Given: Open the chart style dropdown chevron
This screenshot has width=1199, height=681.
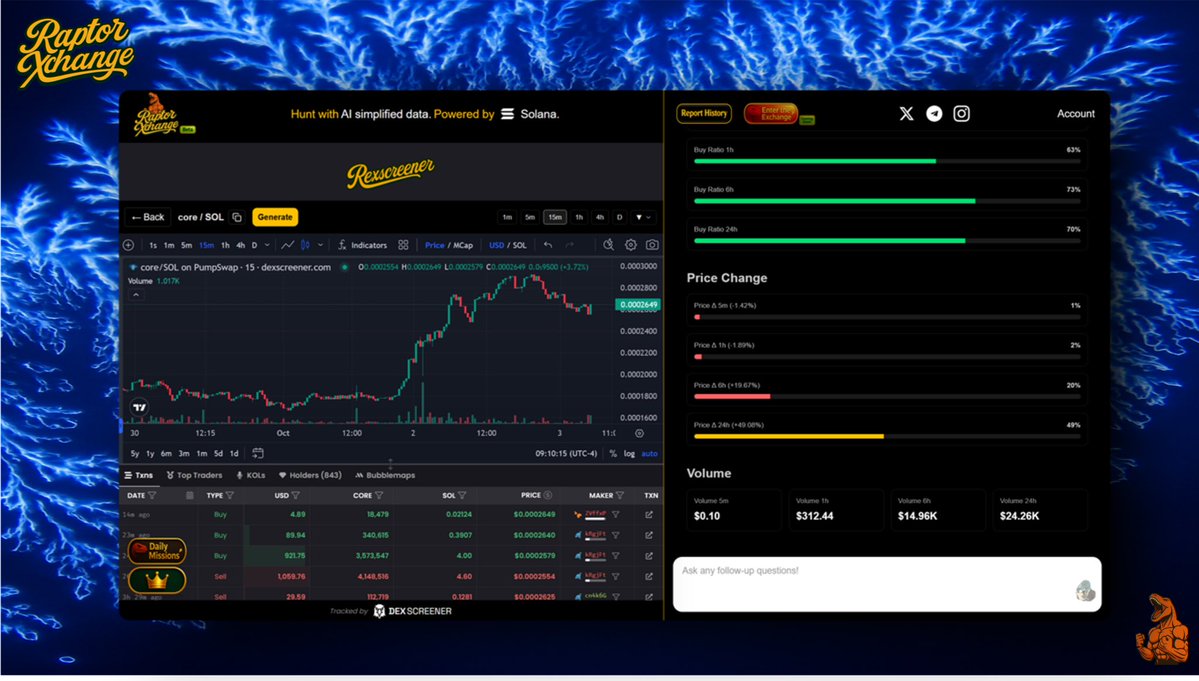Looking at the screenshot, I should [320, 245].
